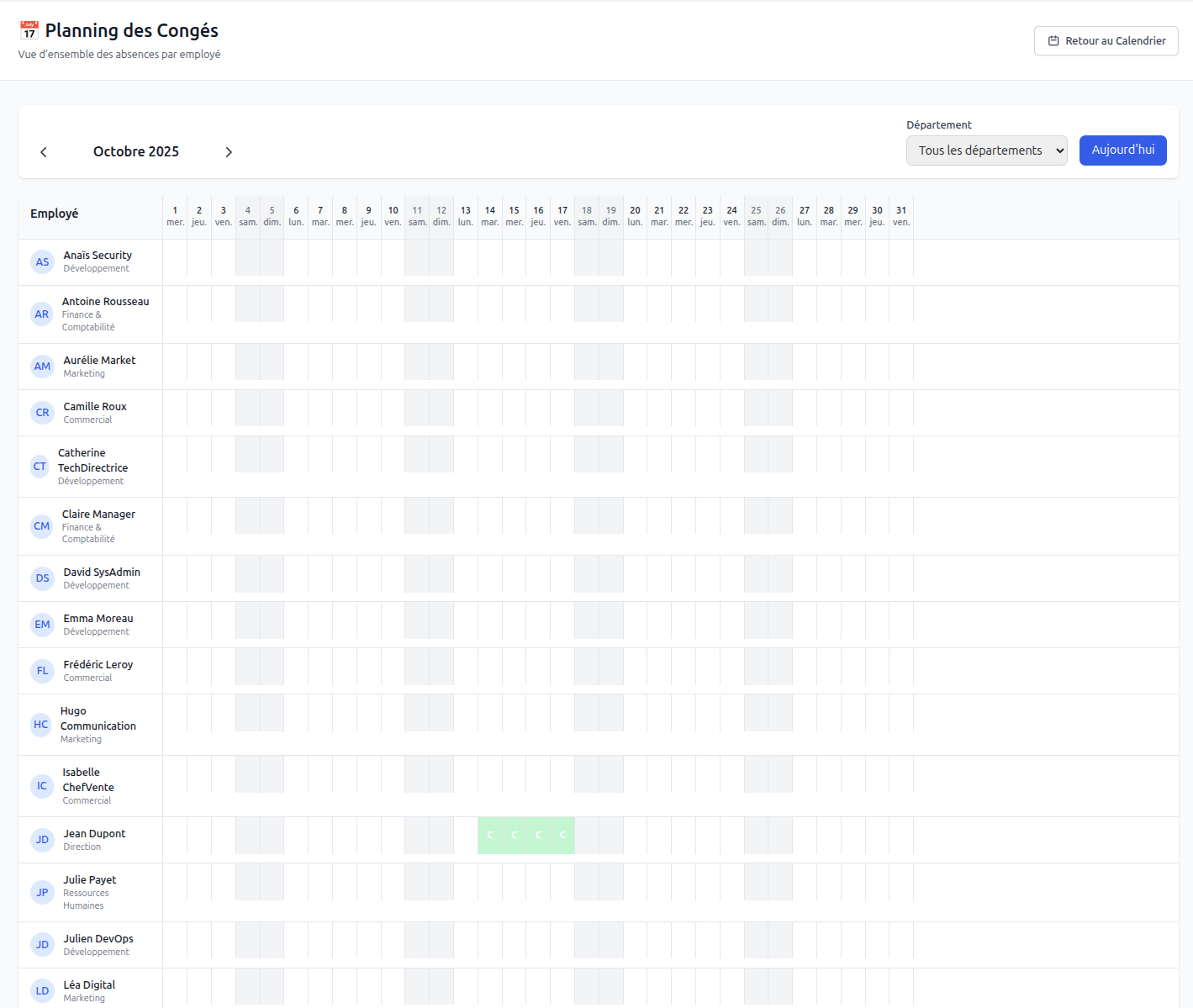Open the Département filter dropdown

986,150
